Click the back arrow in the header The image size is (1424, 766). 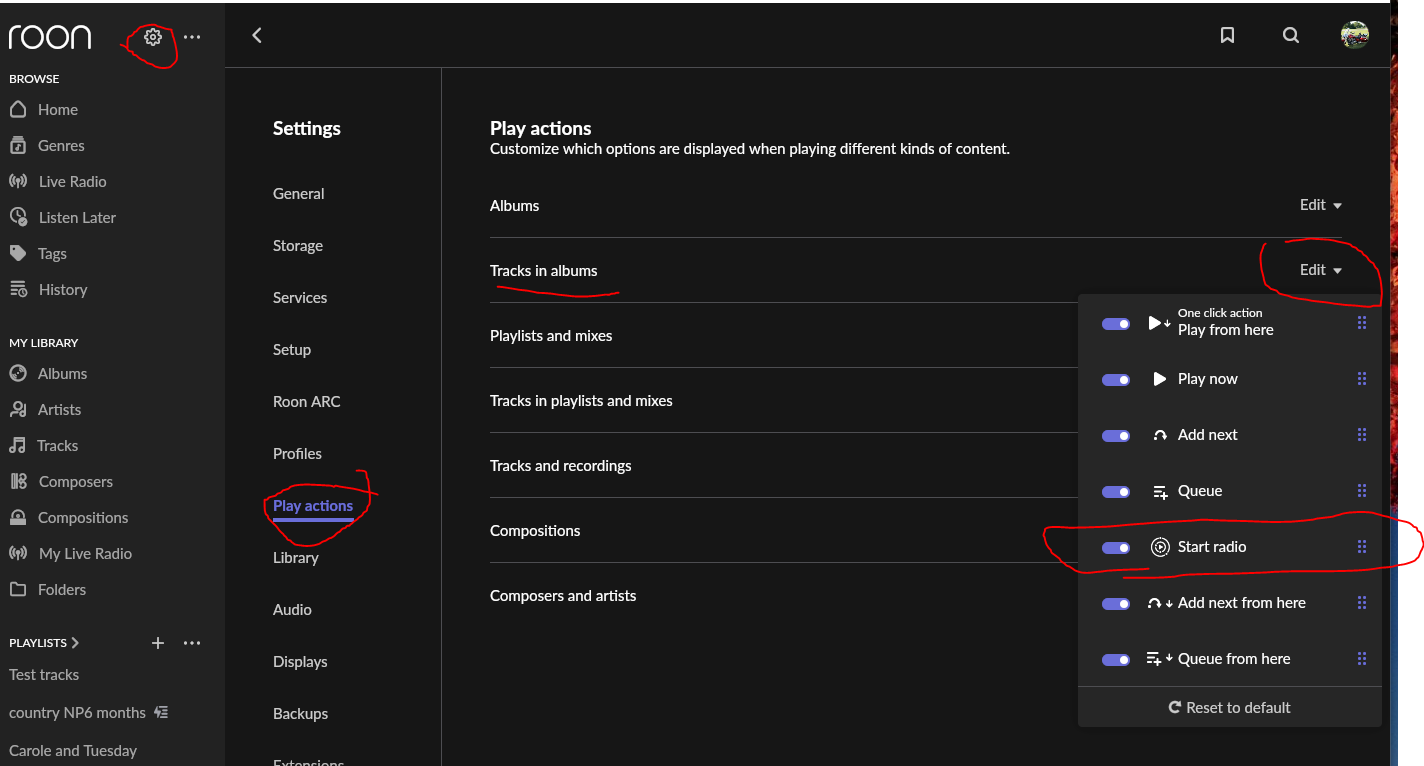(x=257, y=35)
